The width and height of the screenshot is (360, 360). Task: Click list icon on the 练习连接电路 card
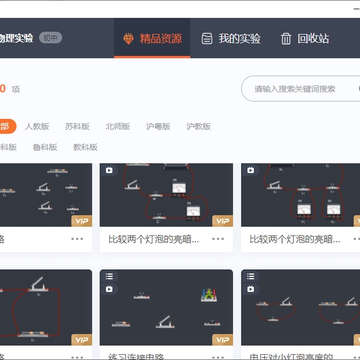[x=109, y=276]
